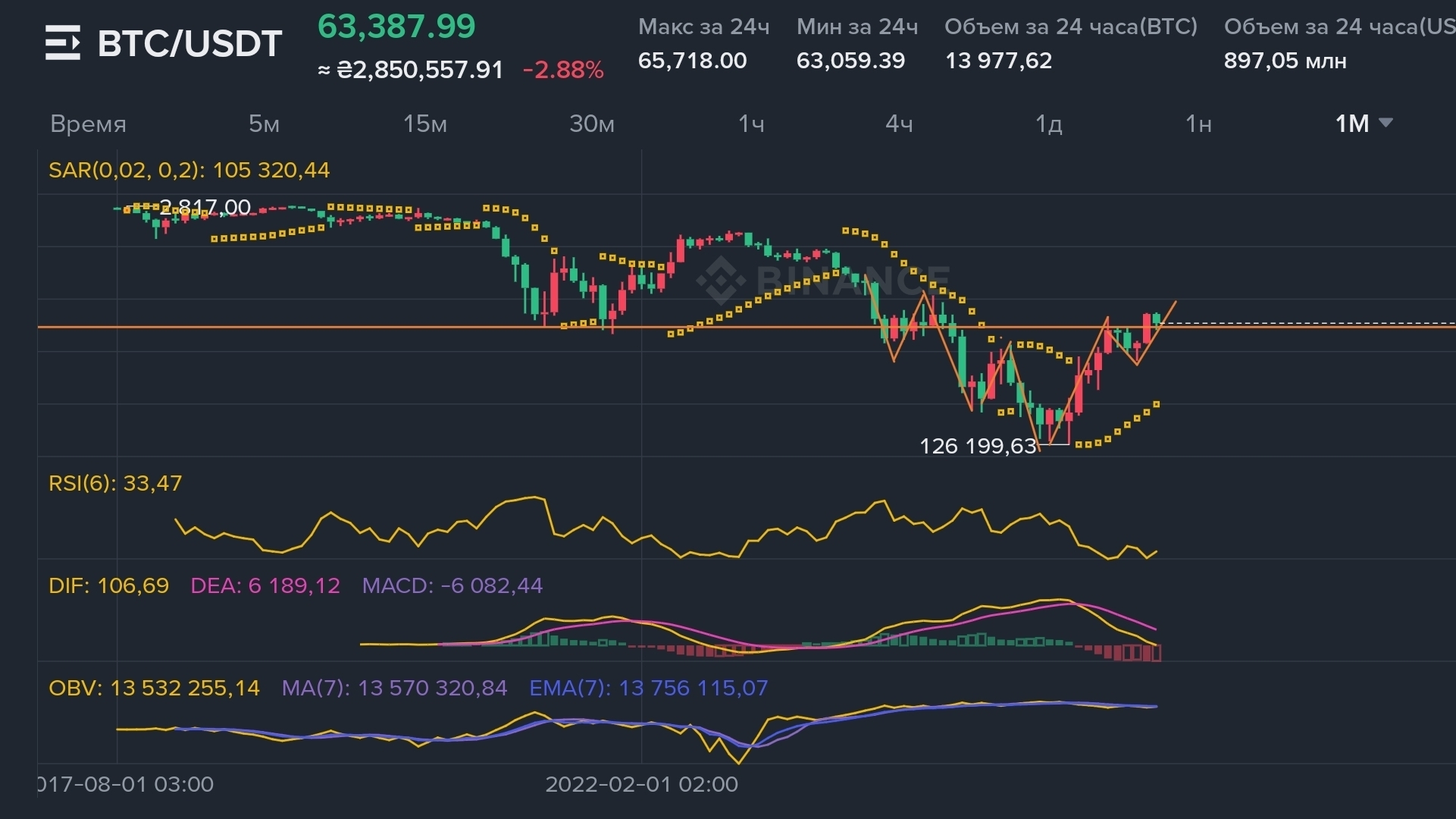Image resolution: width=1456 pixels, height=819 pixels.
Task: Click the Макс за 24ч header
Action: point(703,27)
